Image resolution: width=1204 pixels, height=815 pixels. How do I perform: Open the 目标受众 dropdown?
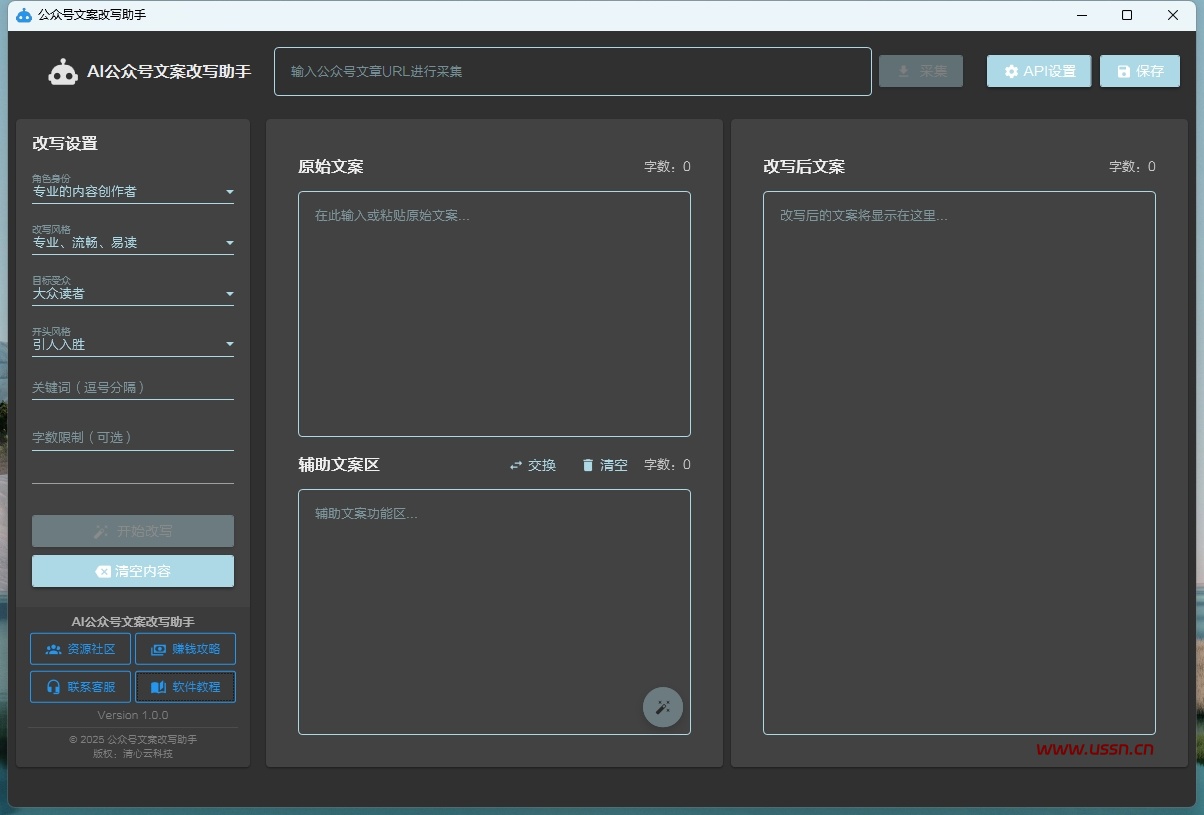tap(133, 293)
